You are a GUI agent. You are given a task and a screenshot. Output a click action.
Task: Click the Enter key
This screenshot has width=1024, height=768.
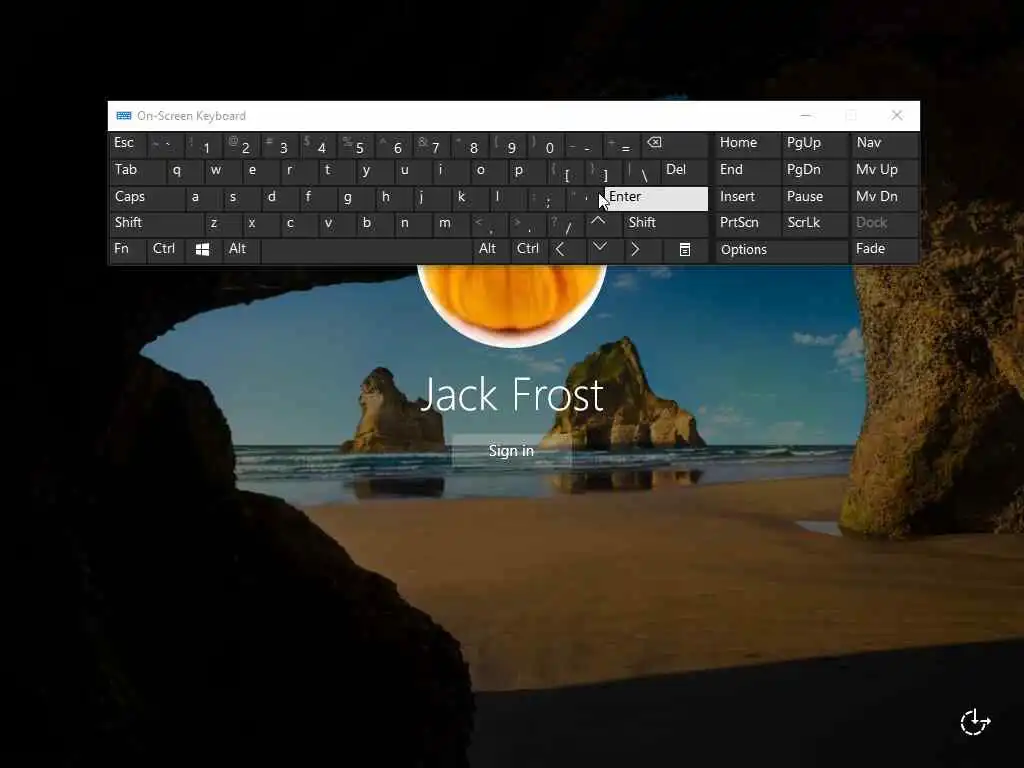click(656, 199)
